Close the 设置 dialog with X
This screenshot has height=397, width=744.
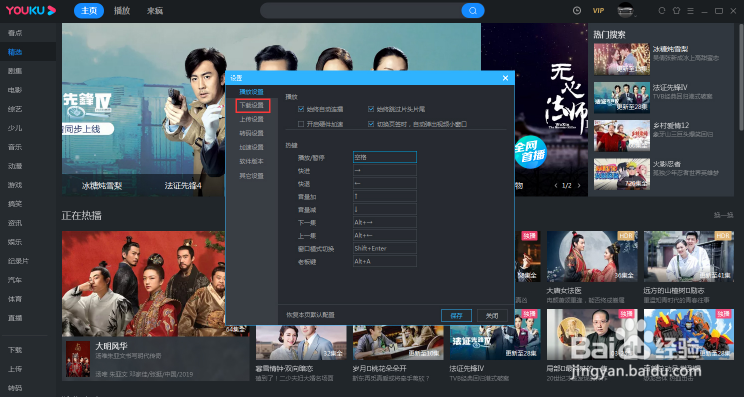coord(505,78)
